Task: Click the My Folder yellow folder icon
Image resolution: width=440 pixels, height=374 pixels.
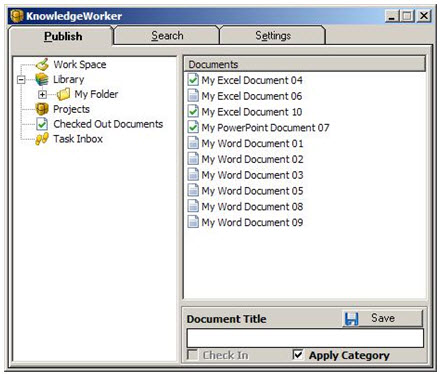Action: tap(63, 94)
